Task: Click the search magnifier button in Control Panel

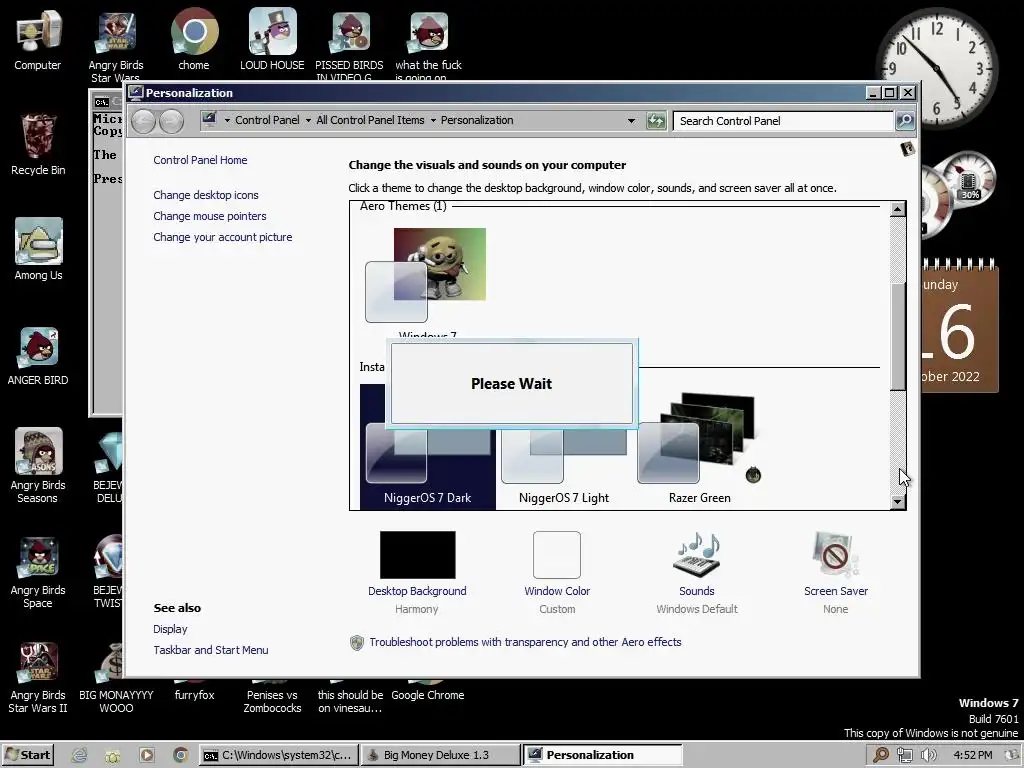Action: [x=905, y=120]
